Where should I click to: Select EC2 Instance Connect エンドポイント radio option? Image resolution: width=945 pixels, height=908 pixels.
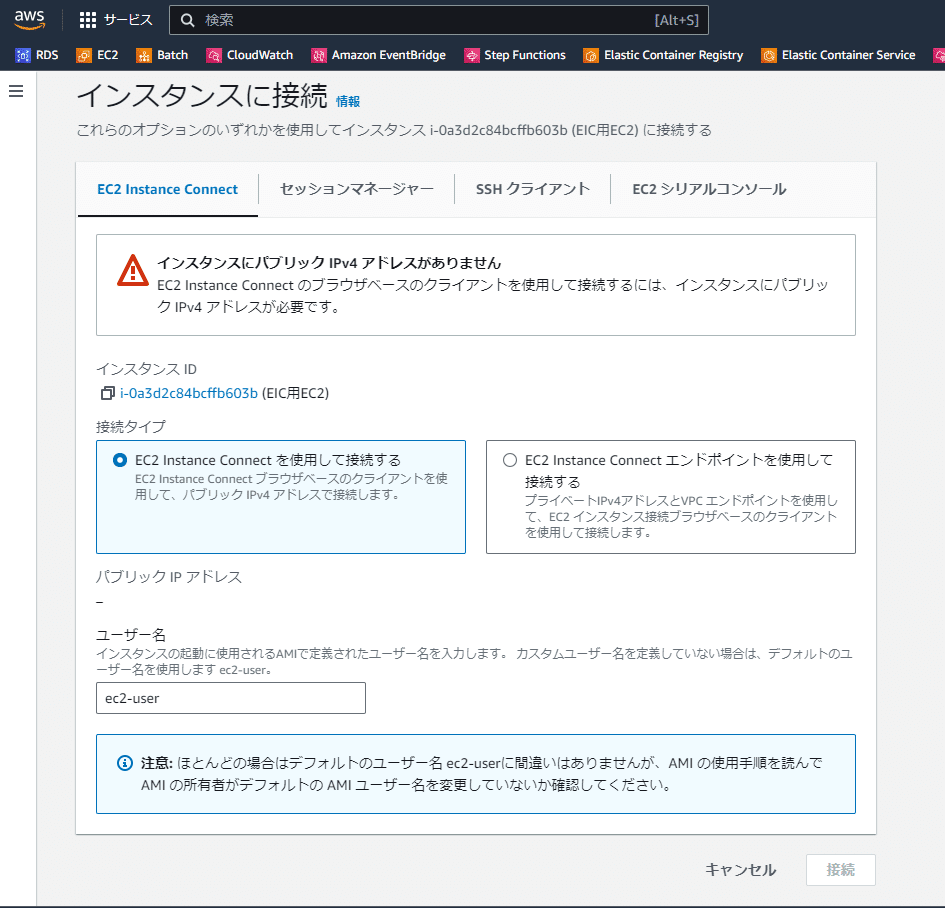click(510, 460)
